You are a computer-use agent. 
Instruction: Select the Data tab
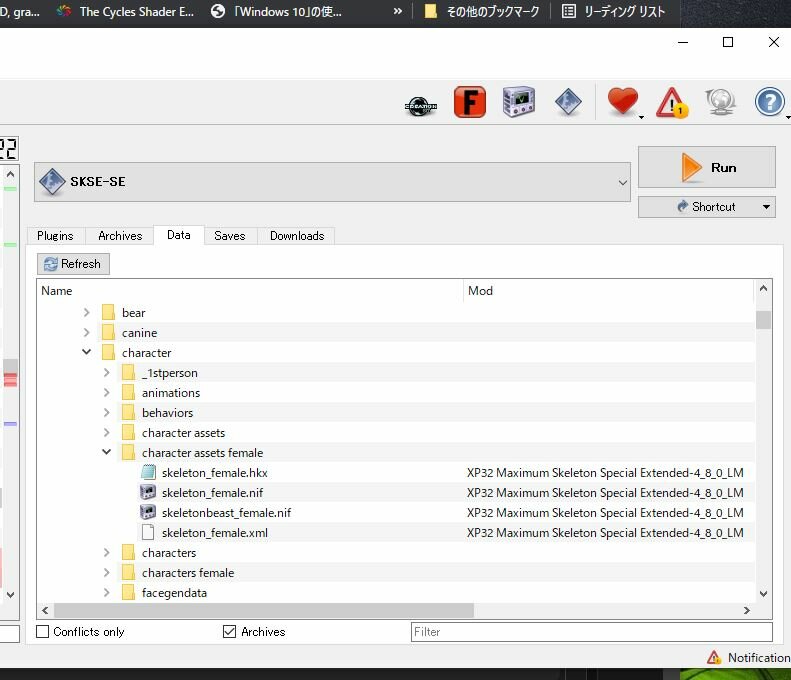tap(179, 235)
